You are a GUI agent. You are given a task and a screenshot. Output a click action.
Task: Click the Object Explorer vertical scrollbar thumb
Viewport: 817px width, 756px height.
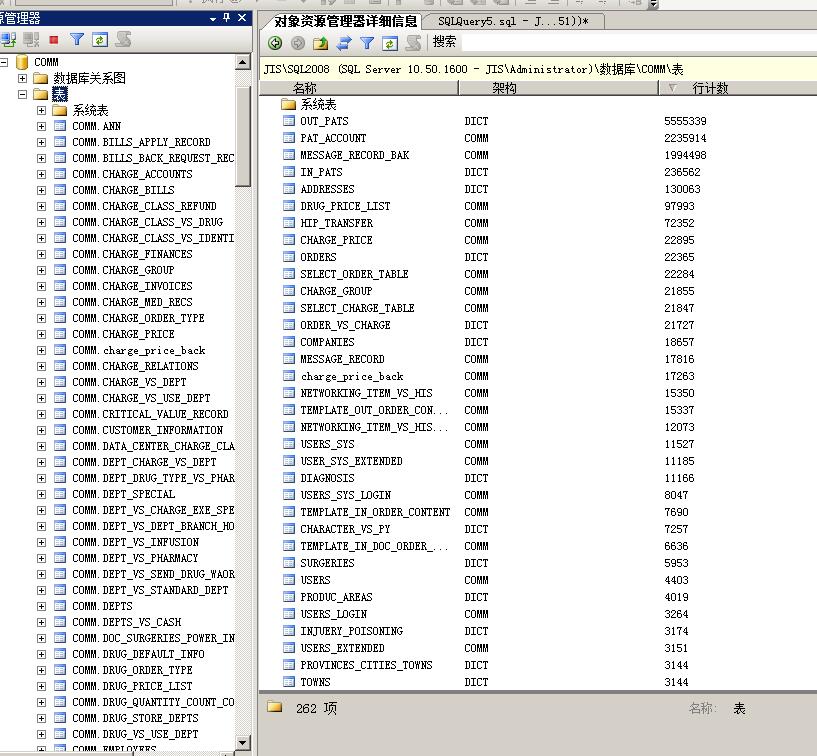pyautogui.click(x=243, y=135)
